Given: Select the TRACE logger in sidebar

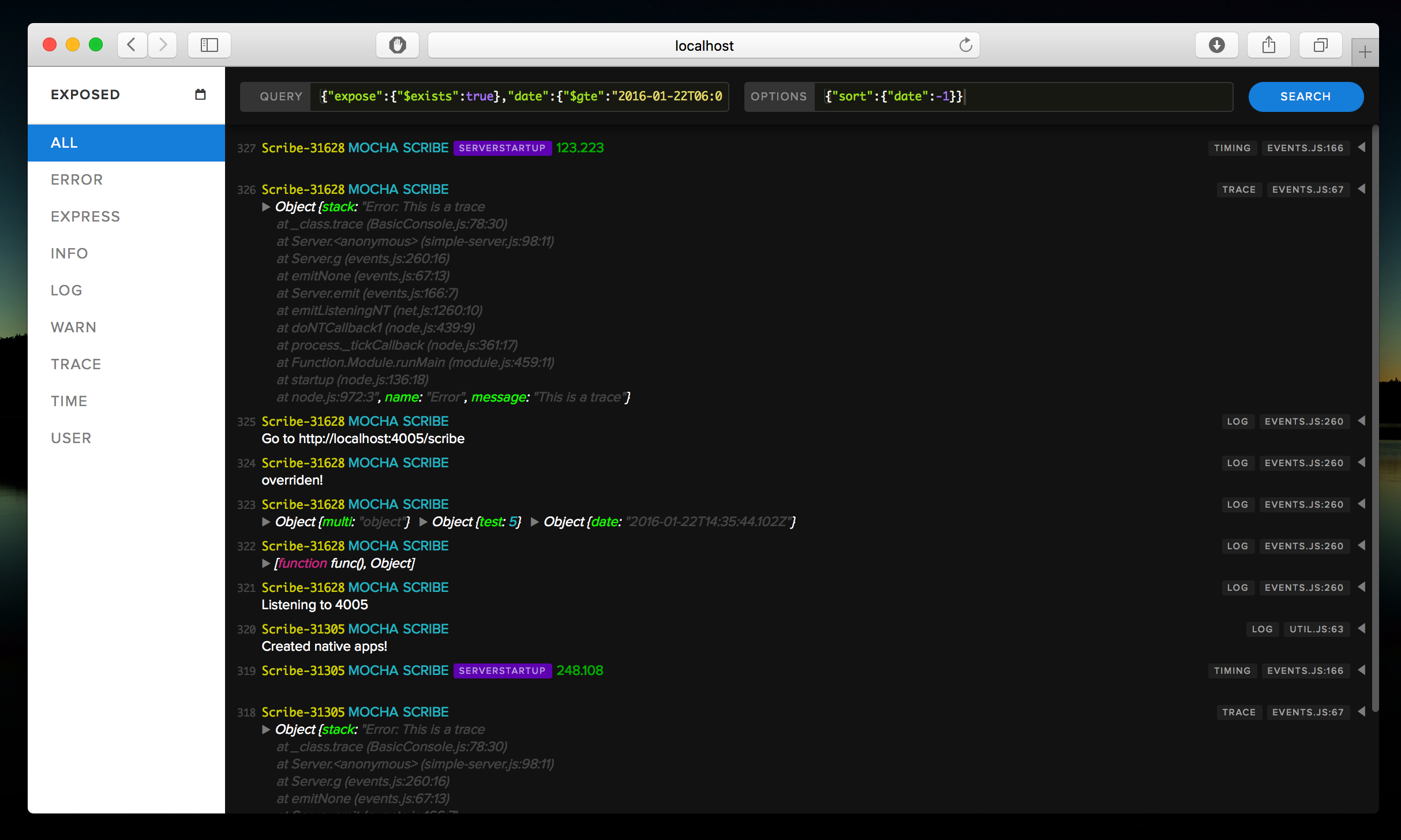Looking at the screenshot, I should coord(76,364).
